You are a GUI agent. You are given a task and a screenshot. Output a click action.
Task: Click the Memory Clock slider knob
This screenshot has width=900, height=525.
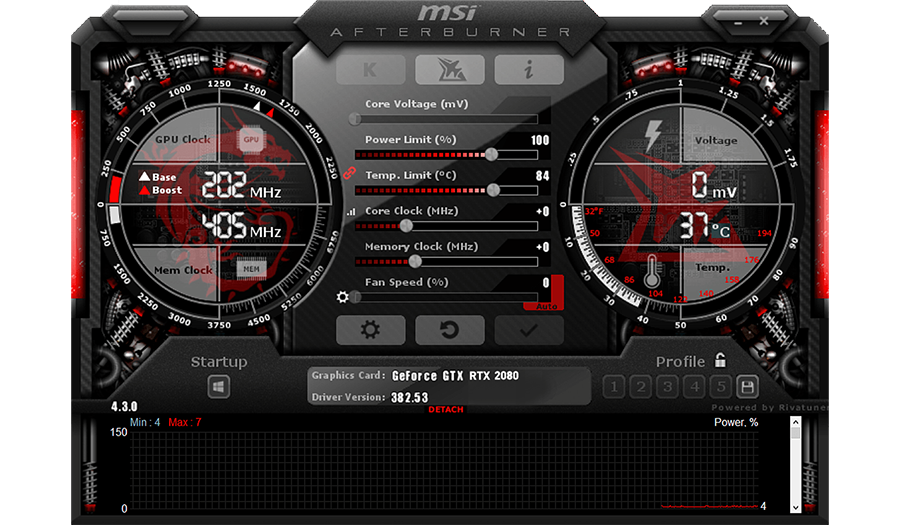(416, 262)
